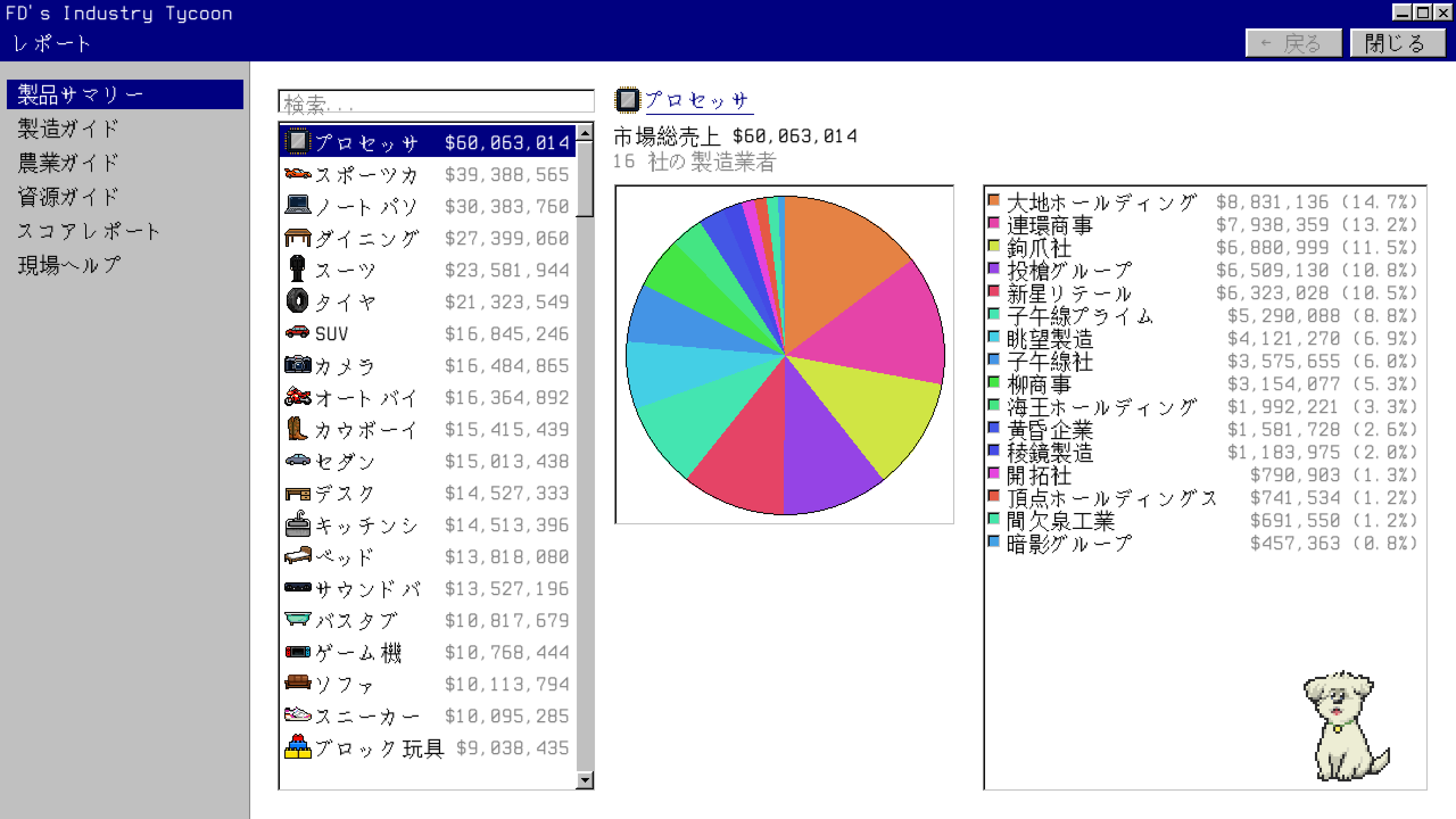Screen dimensions: 1456x819
Task: Click the red SUV icon
Action: (297, 333)
